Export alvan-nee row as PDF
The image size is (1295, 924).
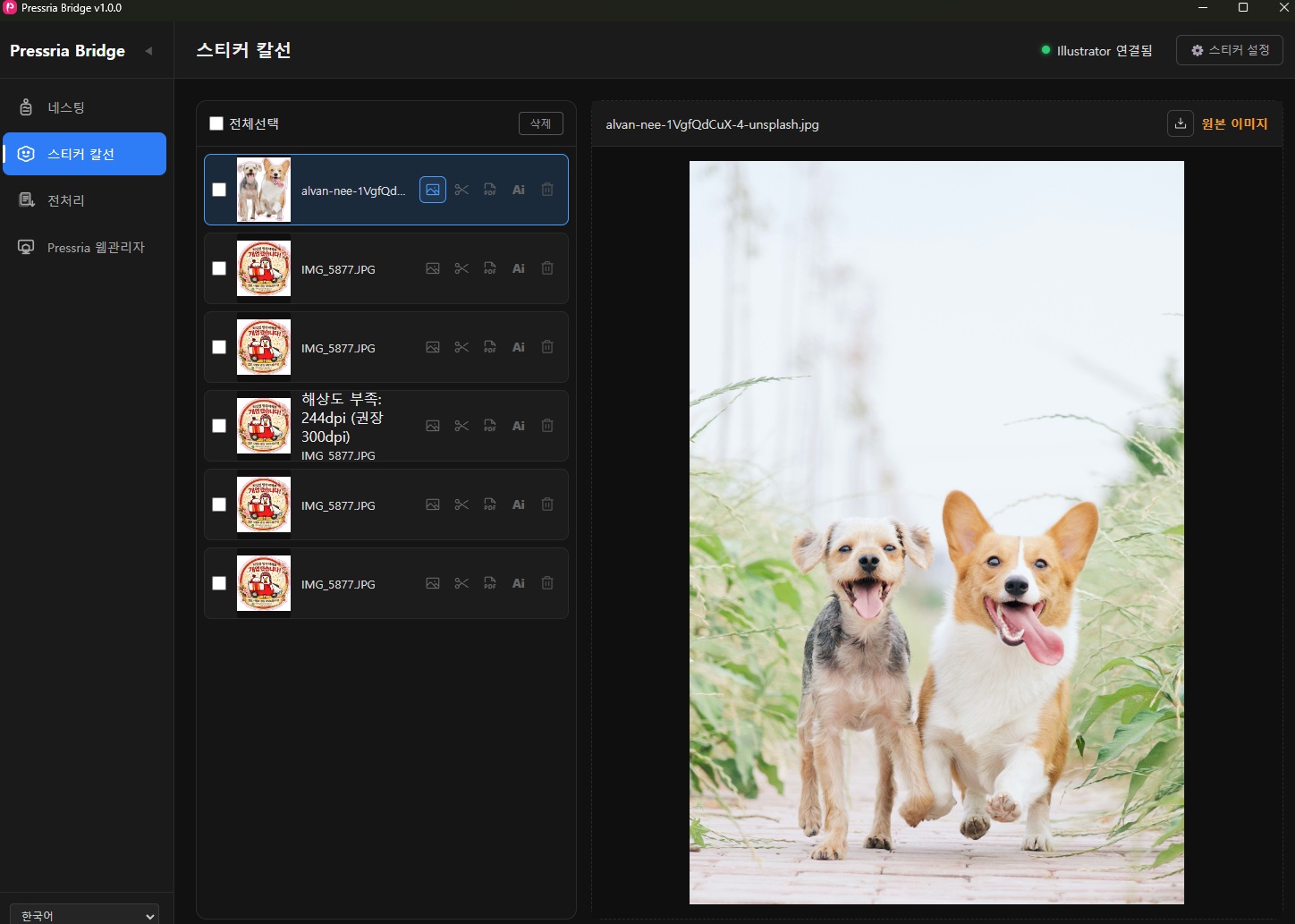(490, 190)
